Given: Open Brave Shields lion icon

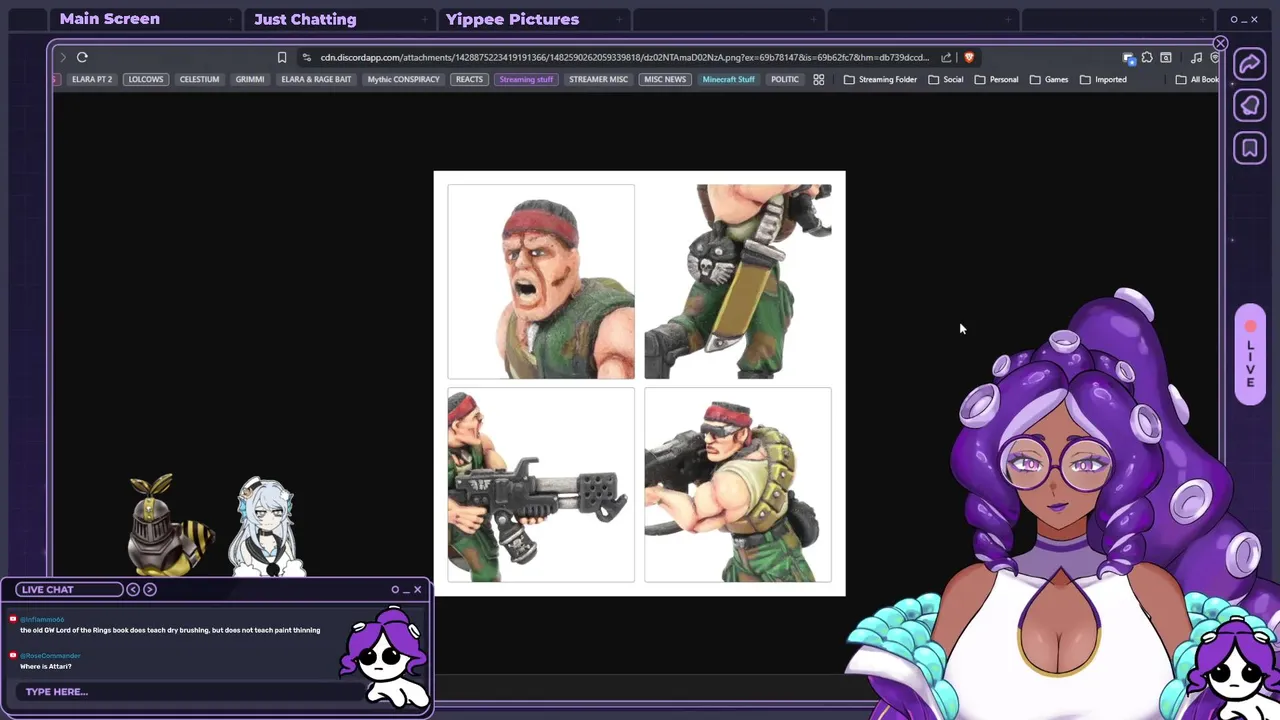Looking at the screenshot, I should point(968,57).
